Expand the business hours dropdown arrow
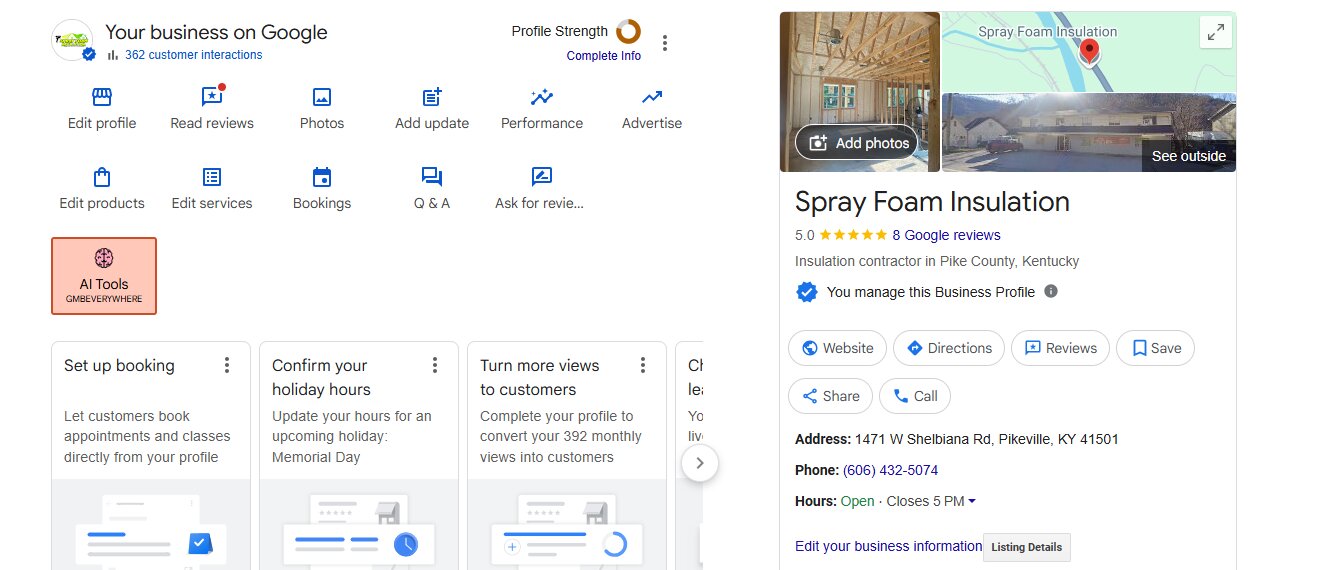Viewport: 1336px width, 570px height. tap(972, 501)
